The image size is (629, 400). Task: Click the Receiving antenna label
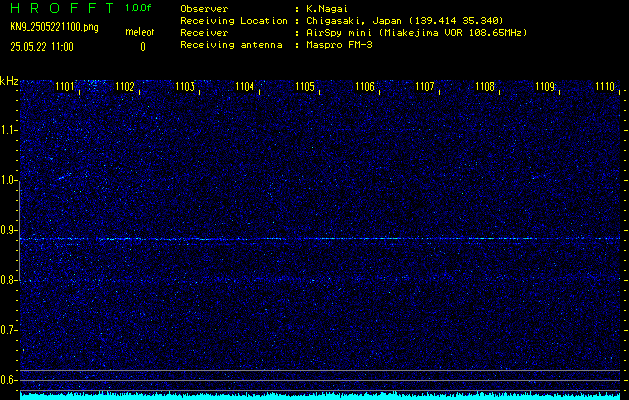[231, 45]
